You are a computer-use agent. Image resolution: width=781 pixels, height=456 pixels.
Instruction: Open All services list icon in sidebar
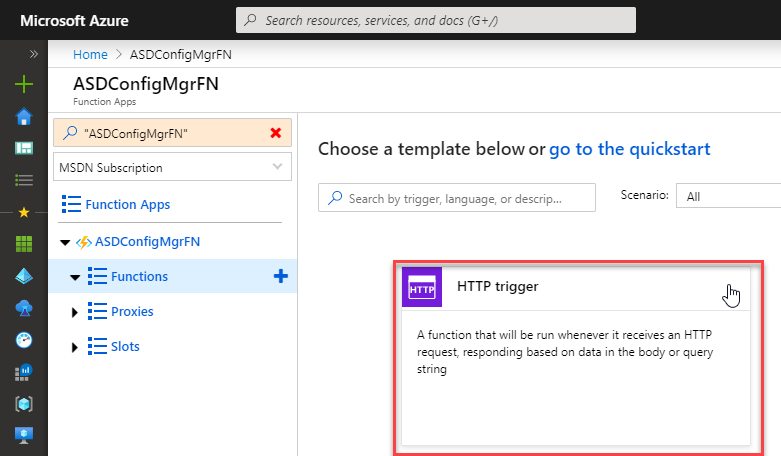[x=24, y=180]
